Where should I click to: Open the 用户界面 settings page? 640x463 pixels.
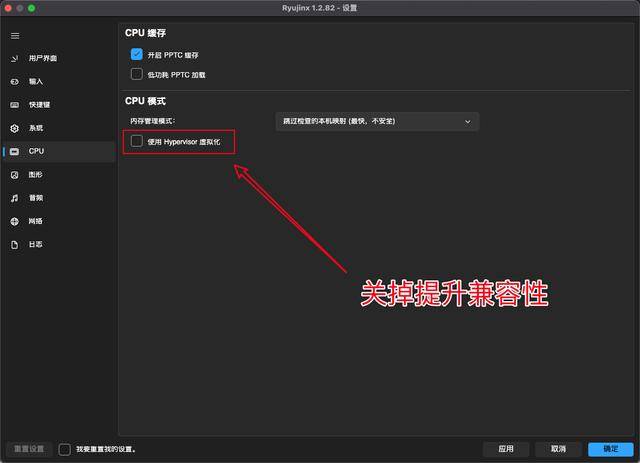(60, 58)
